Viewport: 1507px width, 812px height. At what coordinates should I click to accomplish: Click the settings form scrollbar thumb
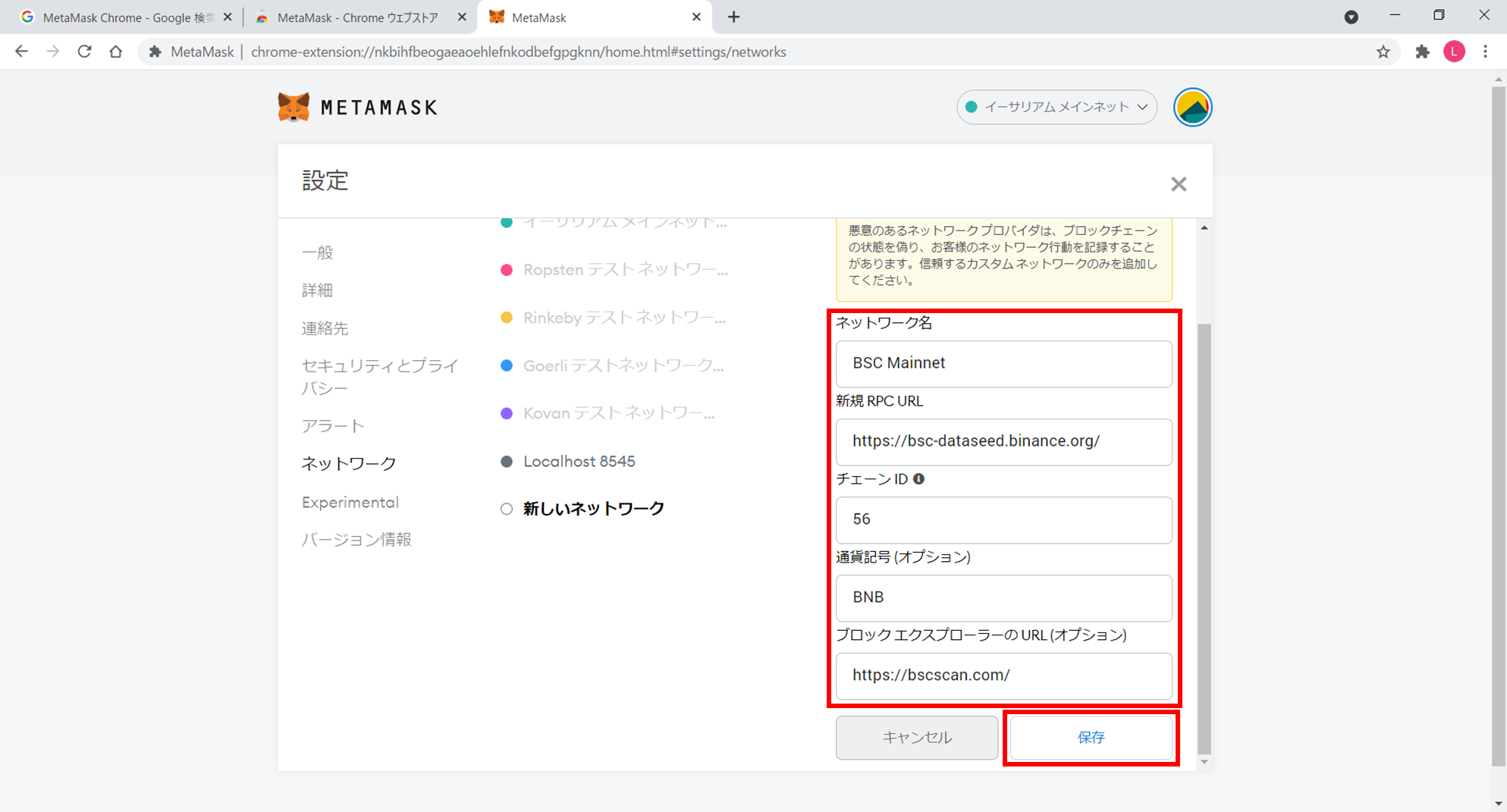[1204, 538]
